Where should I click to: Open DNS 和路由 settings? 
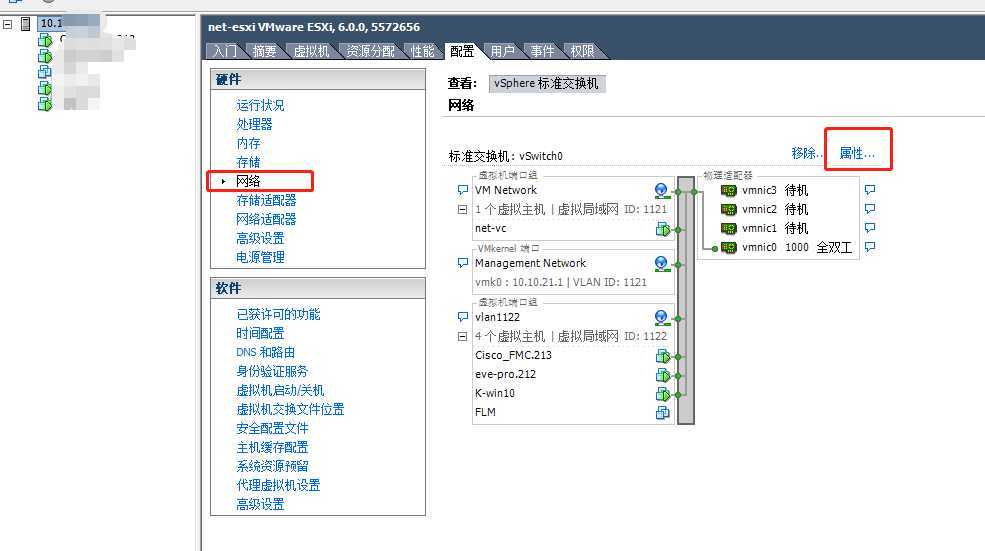265,352
